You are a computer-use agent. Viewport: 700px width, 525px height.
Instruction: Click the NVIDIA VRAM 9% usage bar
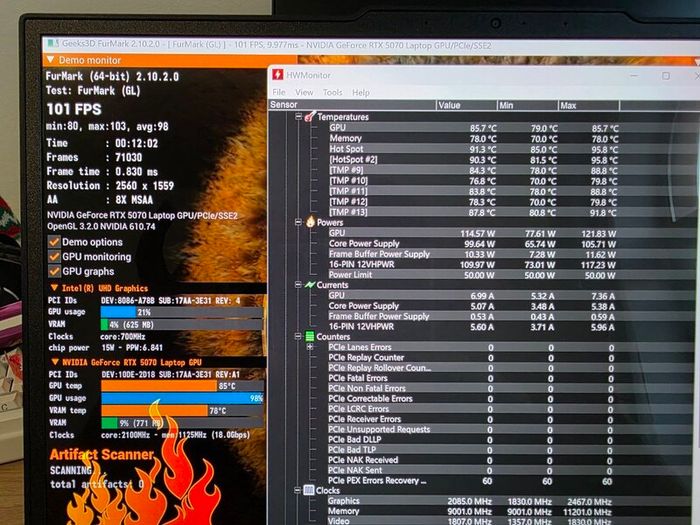[x=182, y=422]
